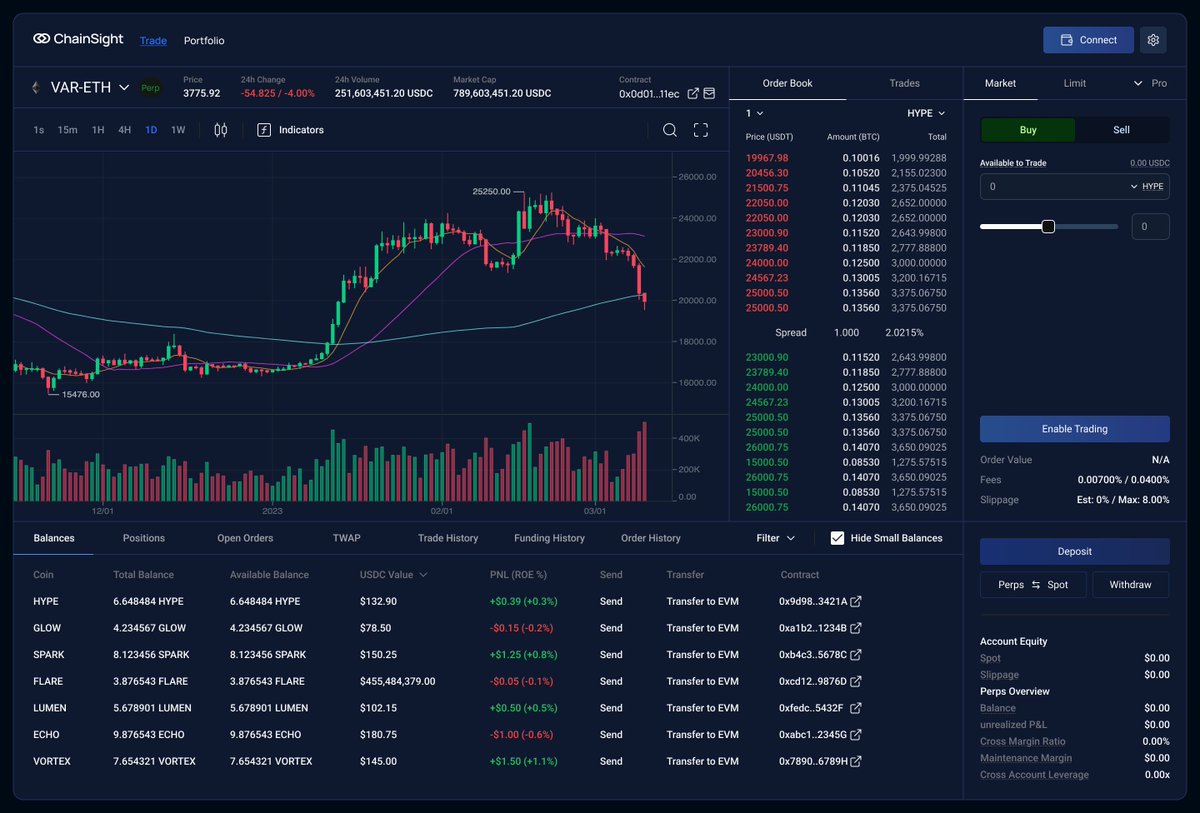Open the TWAP tab
1200x813 pixels.
[346, 538]
